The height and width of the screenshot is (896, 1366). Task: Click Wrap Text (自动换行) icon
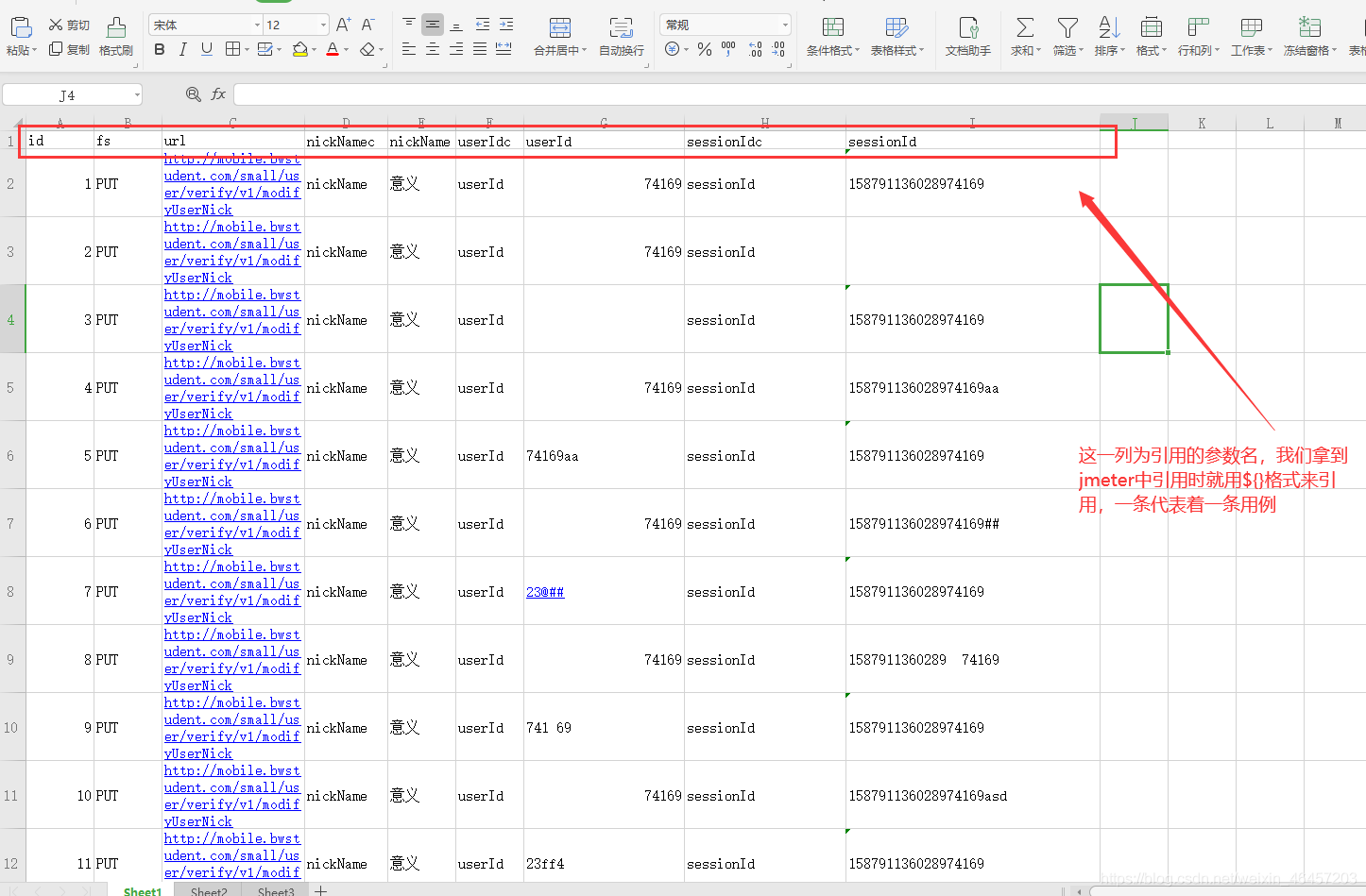coord(622,26)
